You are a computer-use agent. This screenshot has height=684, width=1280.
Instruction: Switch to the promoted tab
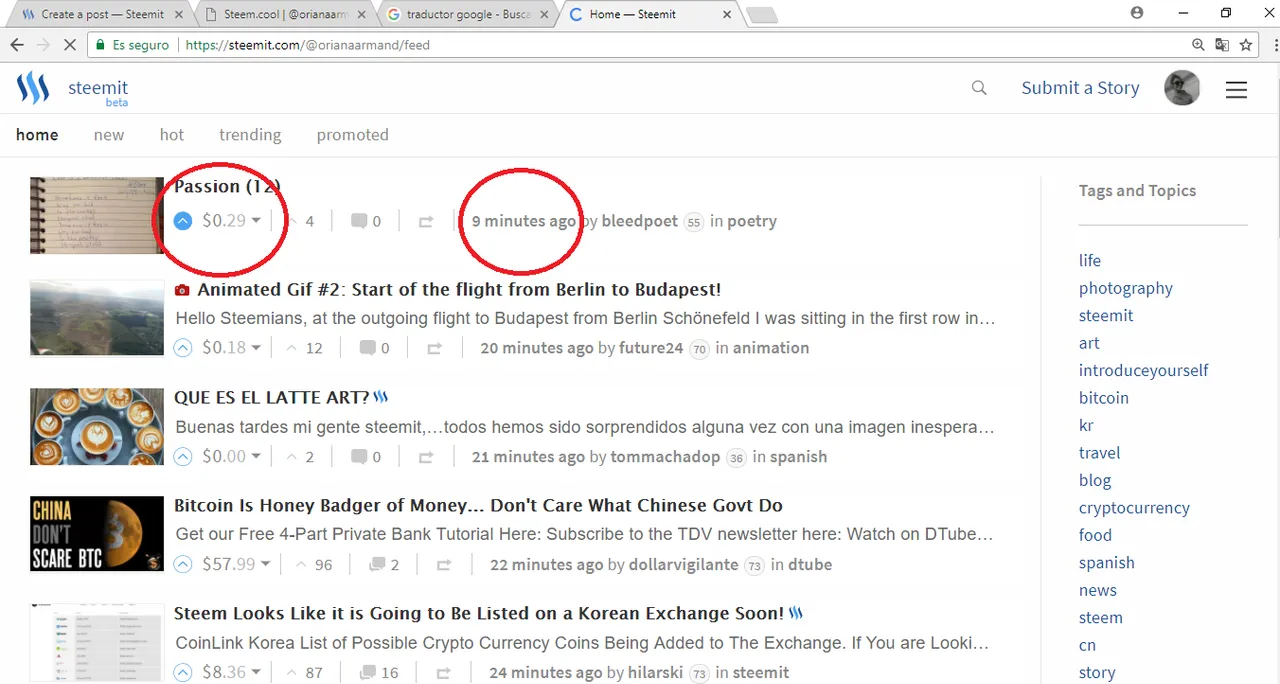(x=352, y=134)
